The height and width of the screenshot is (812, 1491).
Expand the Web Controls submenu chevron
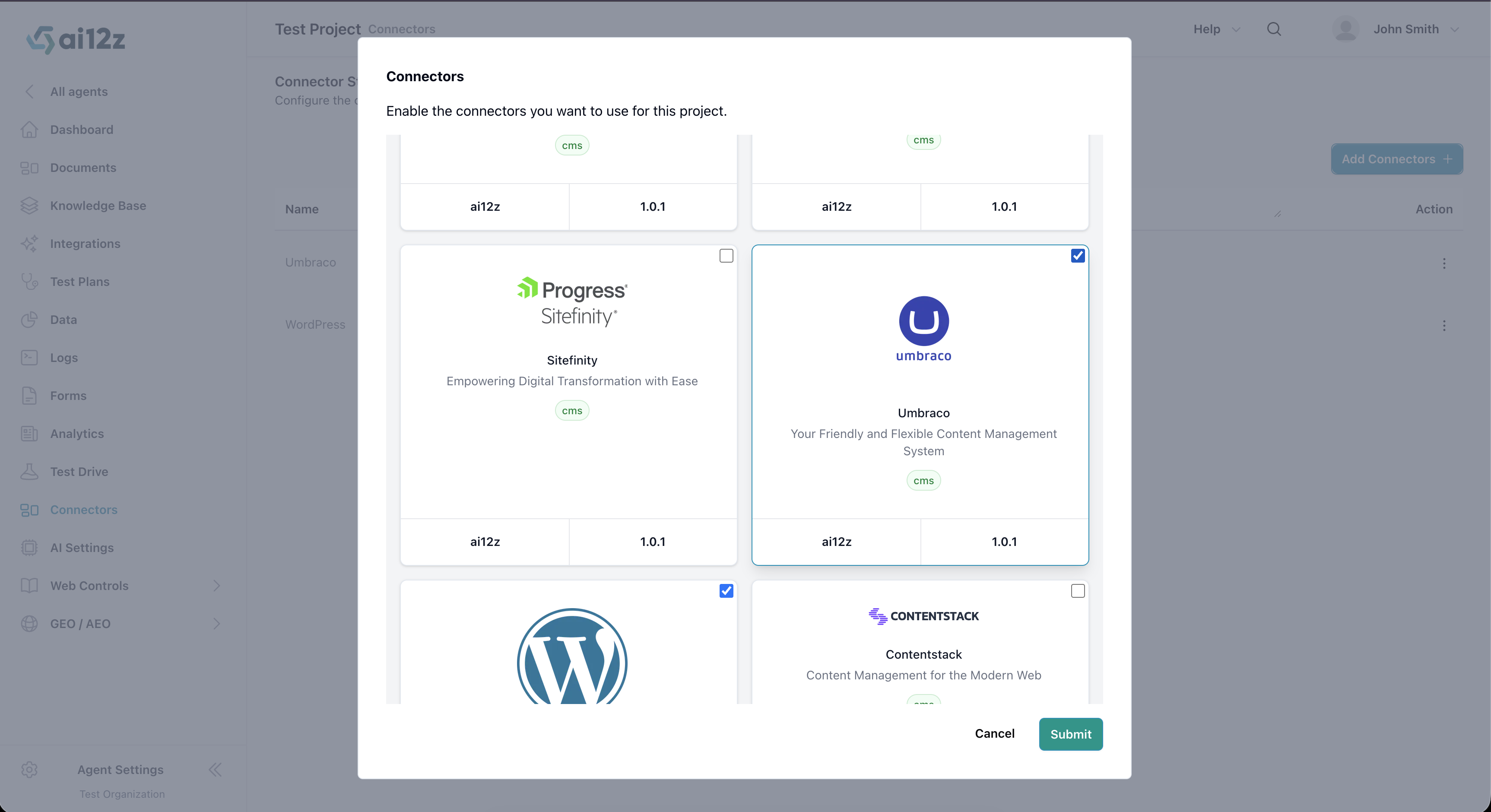click(216, 586)
